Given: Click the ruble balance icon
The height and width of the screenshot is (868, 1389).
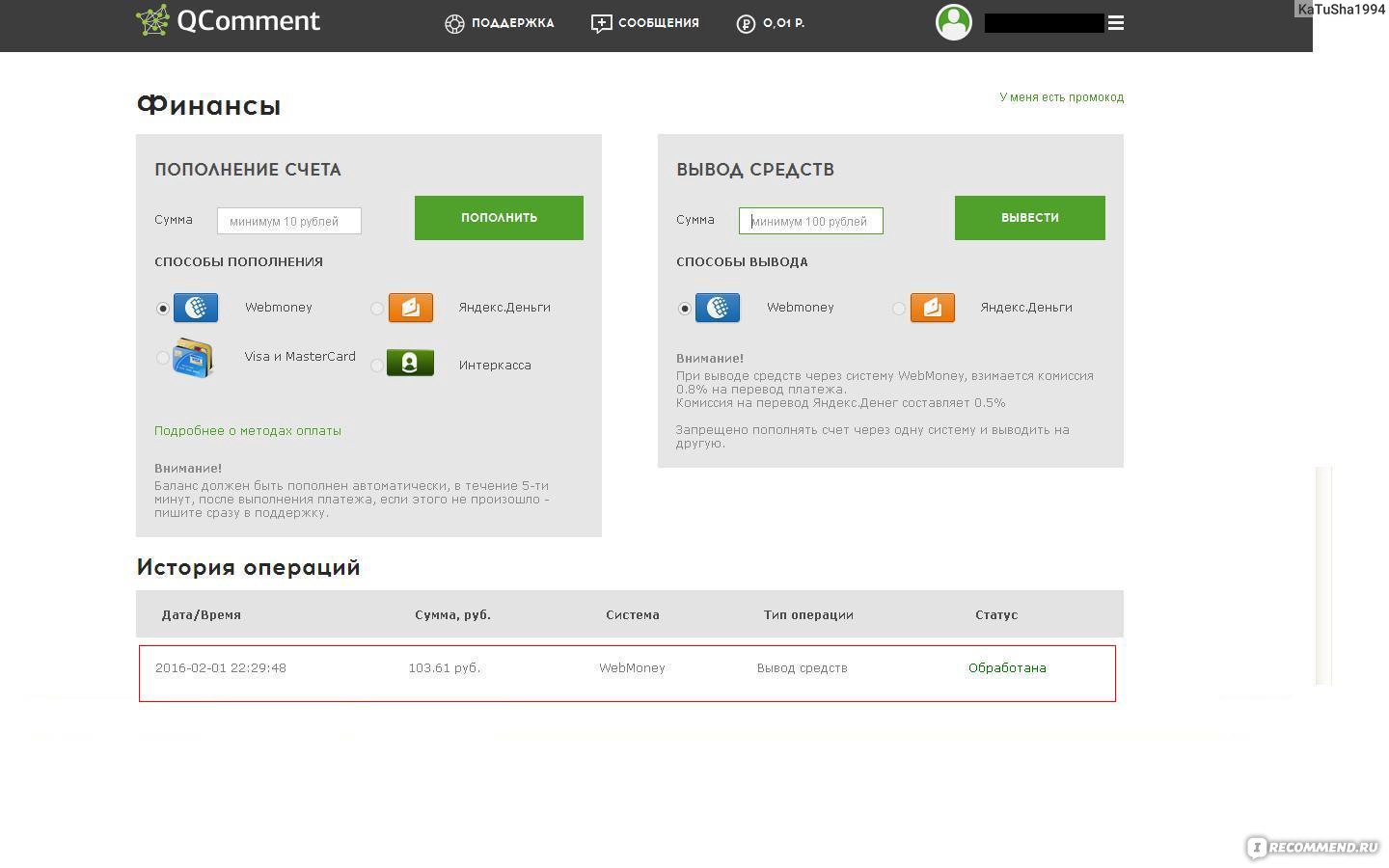Looking at the screenshot, I should pos(746,24).
